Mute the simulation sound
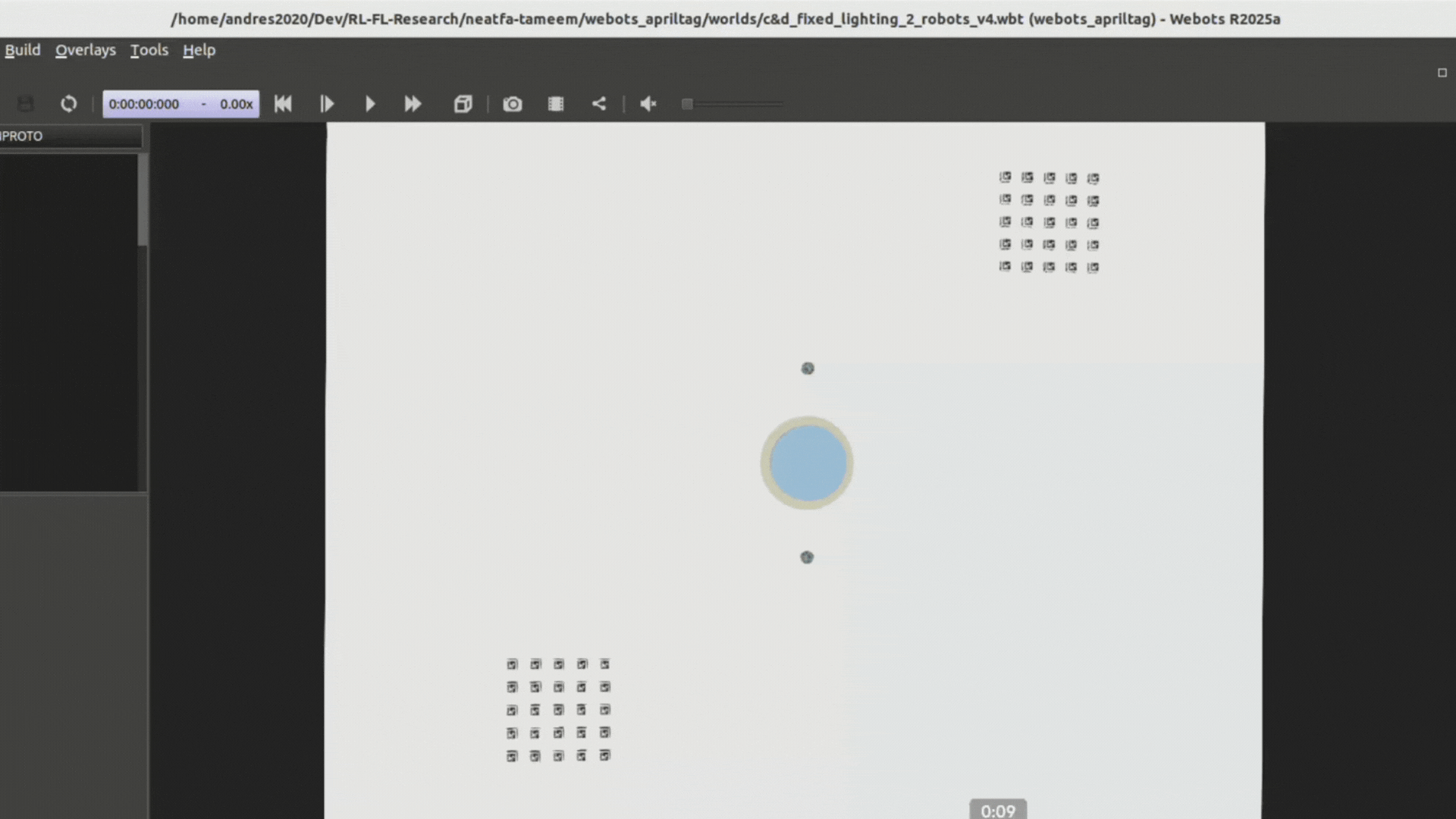The height and width of the screenshot is (819, 1456). pos(647,104)
